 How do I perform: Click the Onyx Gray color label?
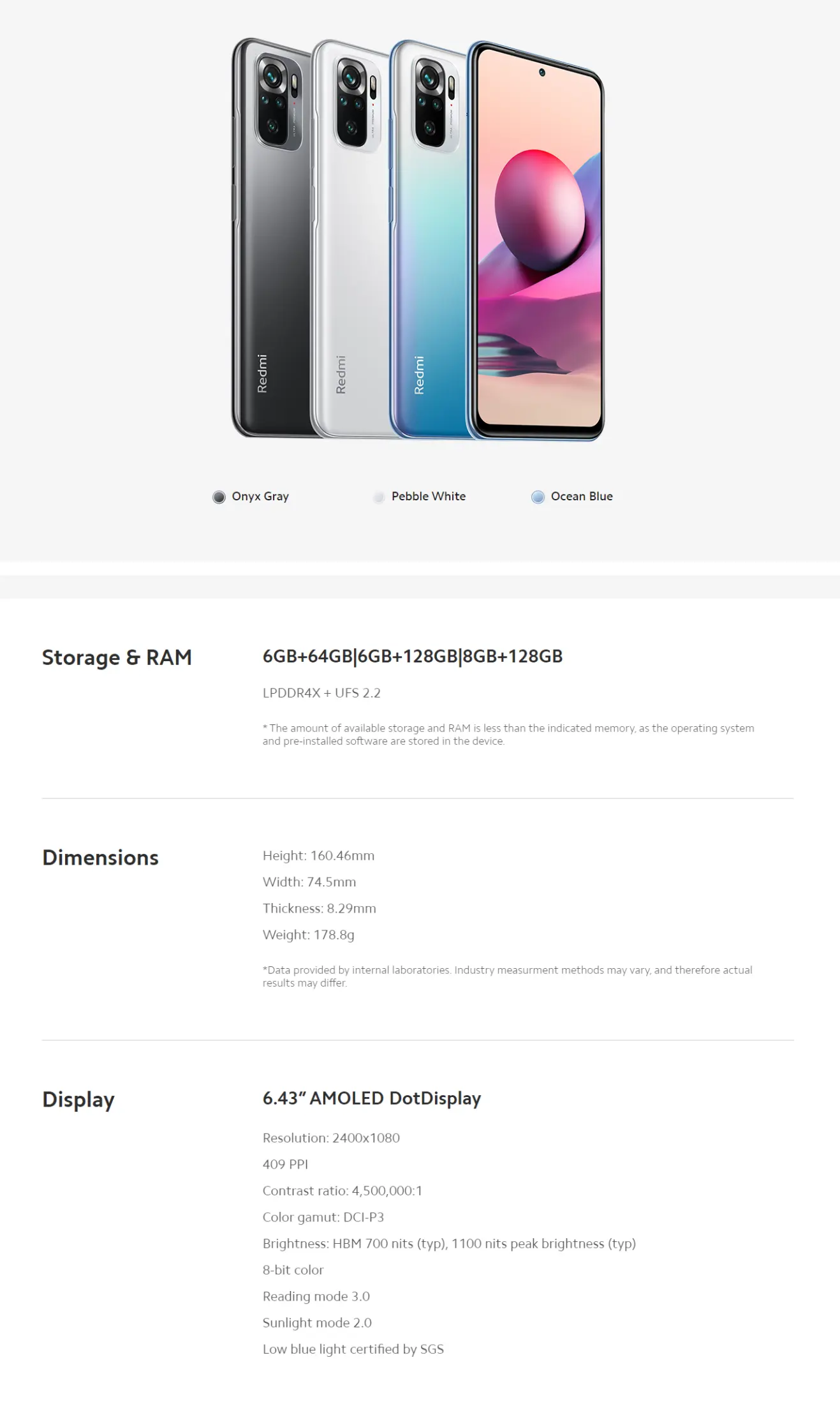pos(260,497)
